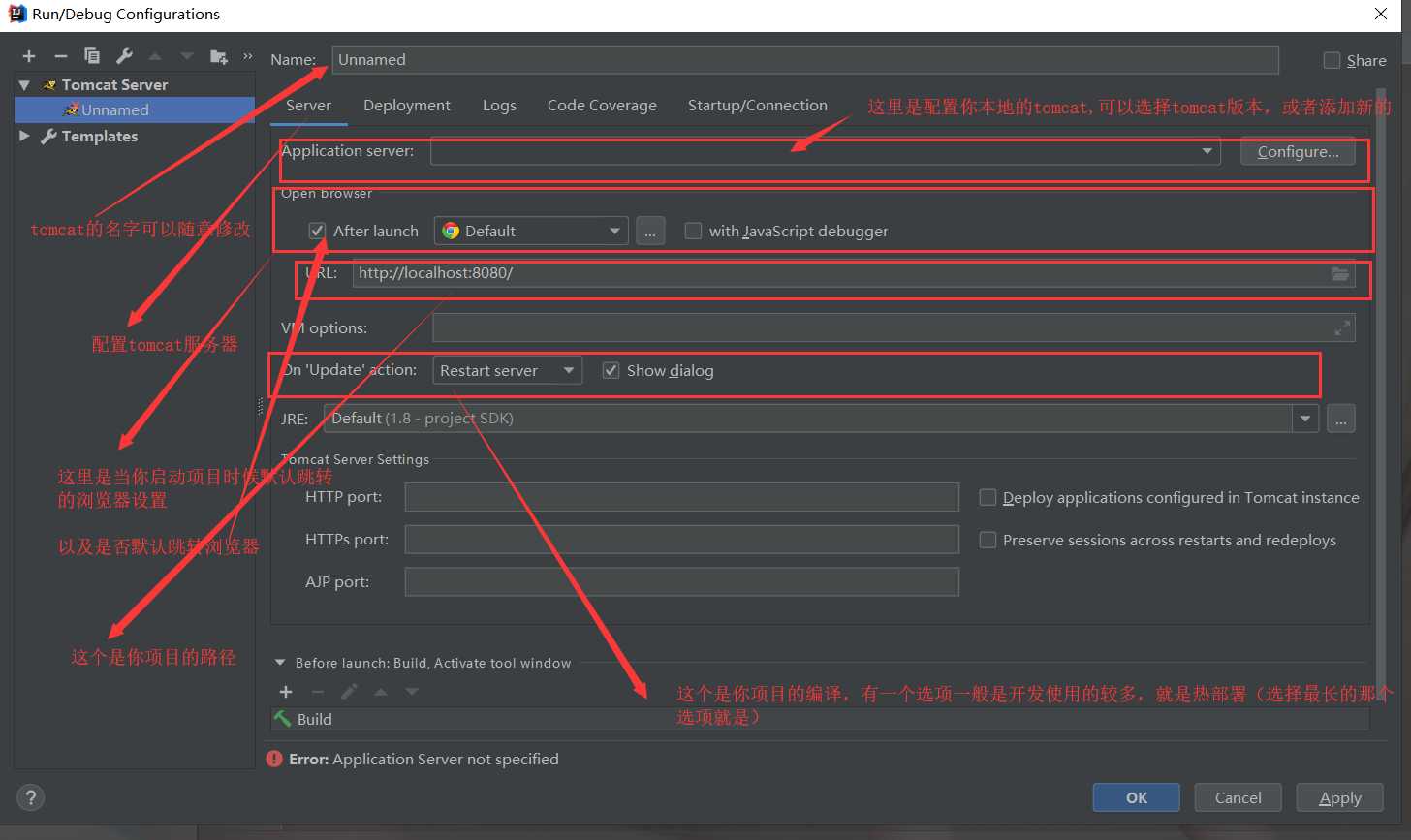Viewport: 1411px width, 840px height.
Task: Open folder icon in URL field
Action: click(1340, 274)
